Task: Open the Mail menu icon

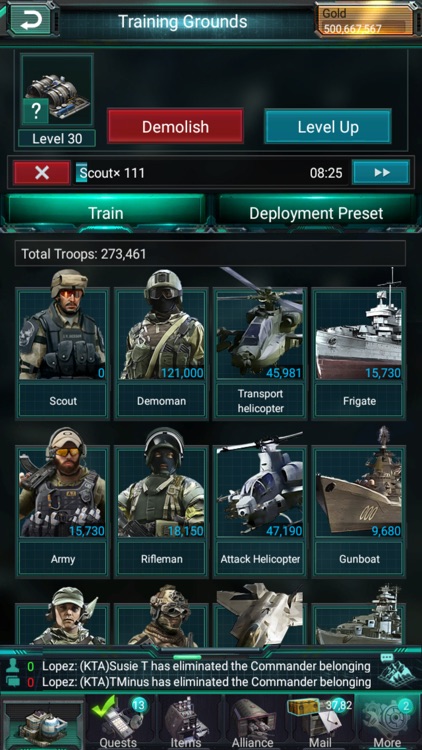Action: coord(320,722)
